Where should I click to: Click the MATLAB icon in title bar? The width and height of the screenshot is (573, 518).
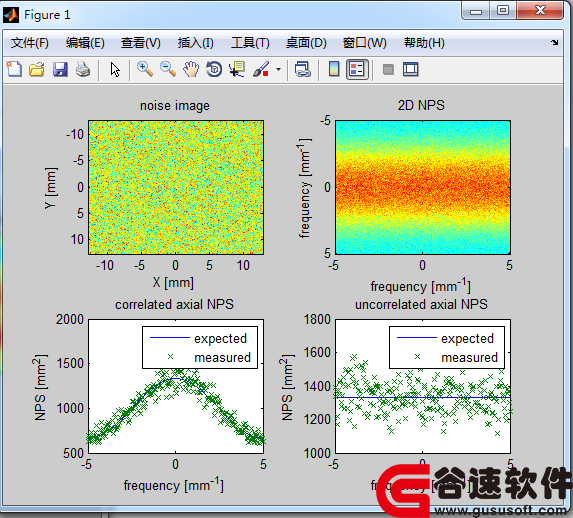(11, 15)
